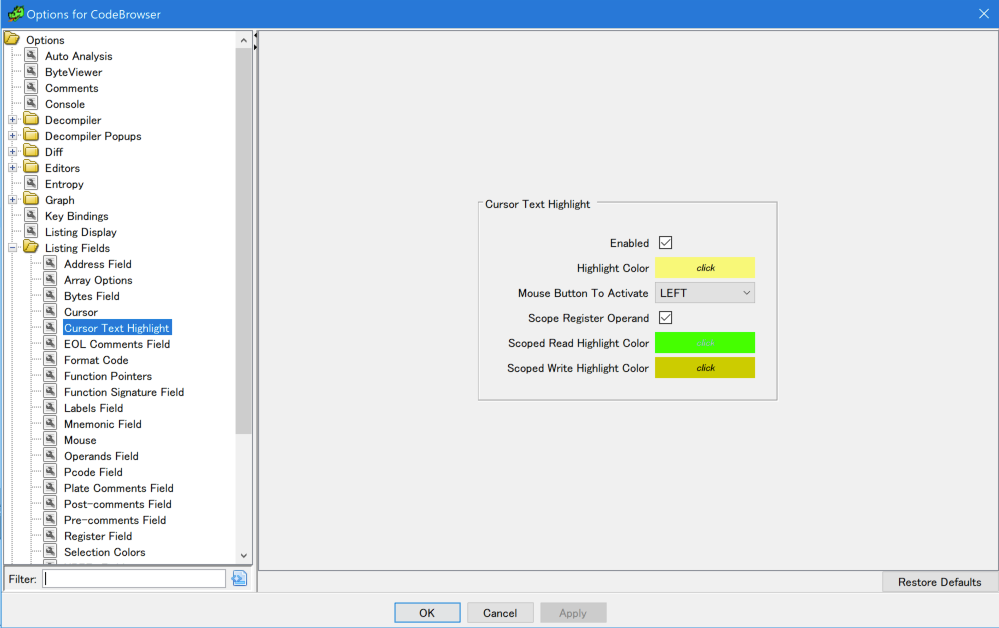Click the Entropy options icon
Image resolution: width=999 pixels, height=628 pixels.
point(31,183)
